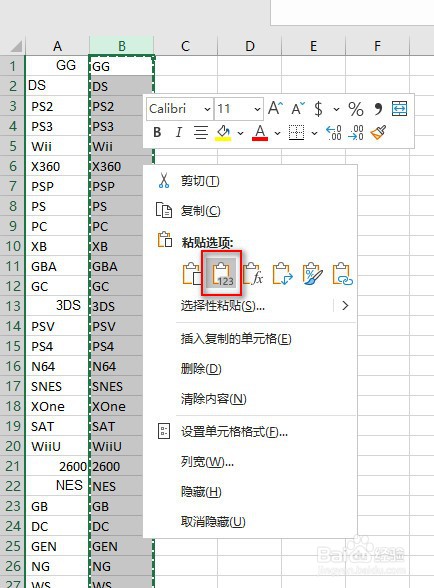Choose Paste Formulas (fx) option
Viewport: 434px width, 588px height.
[x=253, y=274]
